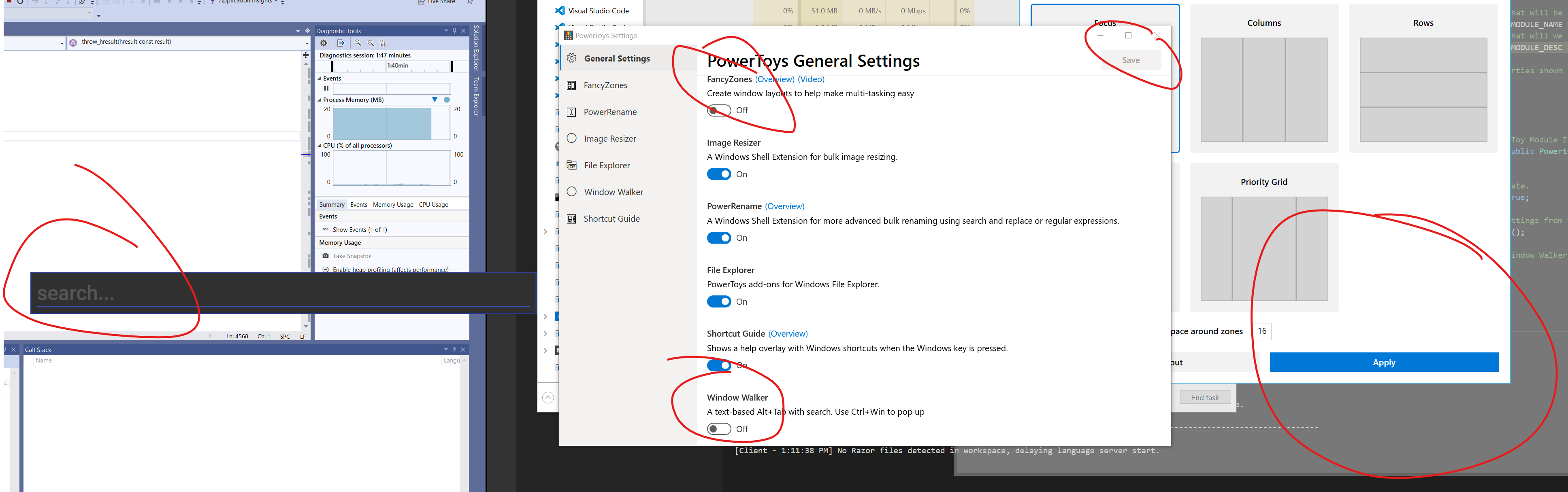Enable the FancyZones toggle
Viewport: 1568px width, 492px height.
719,110
